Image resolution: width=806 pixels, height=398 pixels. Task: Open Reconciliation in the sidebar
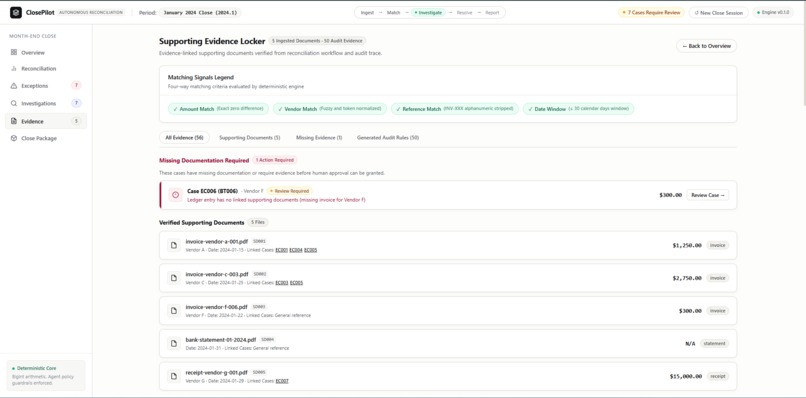click(46, 68)
